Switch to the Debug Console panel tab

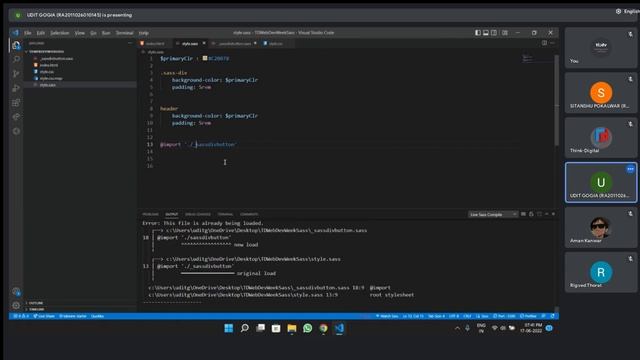[x=198, y=214]
